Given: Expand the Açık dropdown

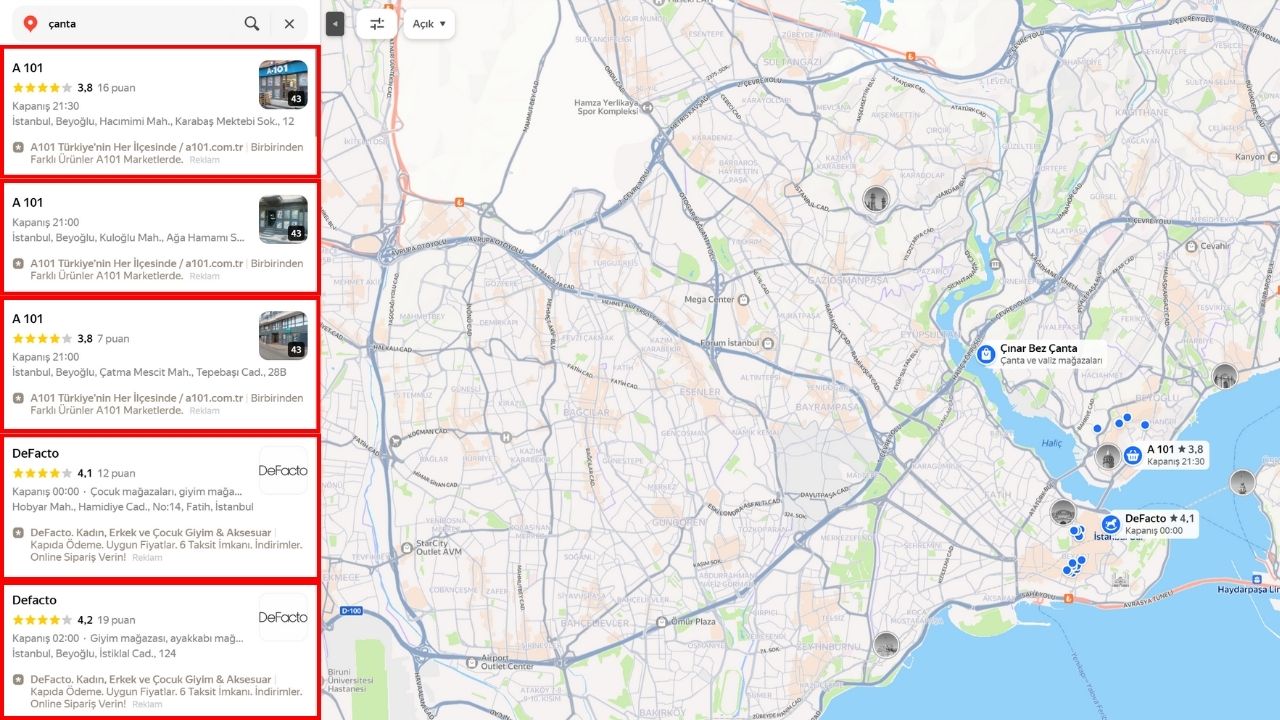Looking at the screenshot, I should tap(429, 23).
